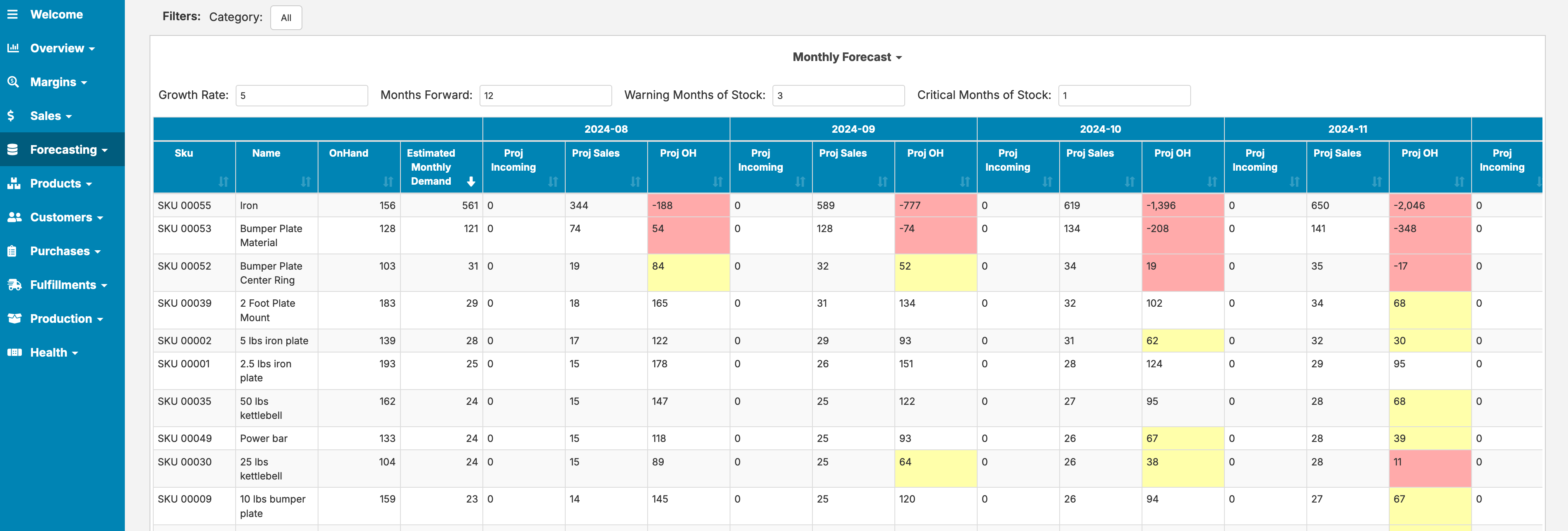Click the Products boxes icon
Viewport: 1568px width, 531px height.
(14, 183)
